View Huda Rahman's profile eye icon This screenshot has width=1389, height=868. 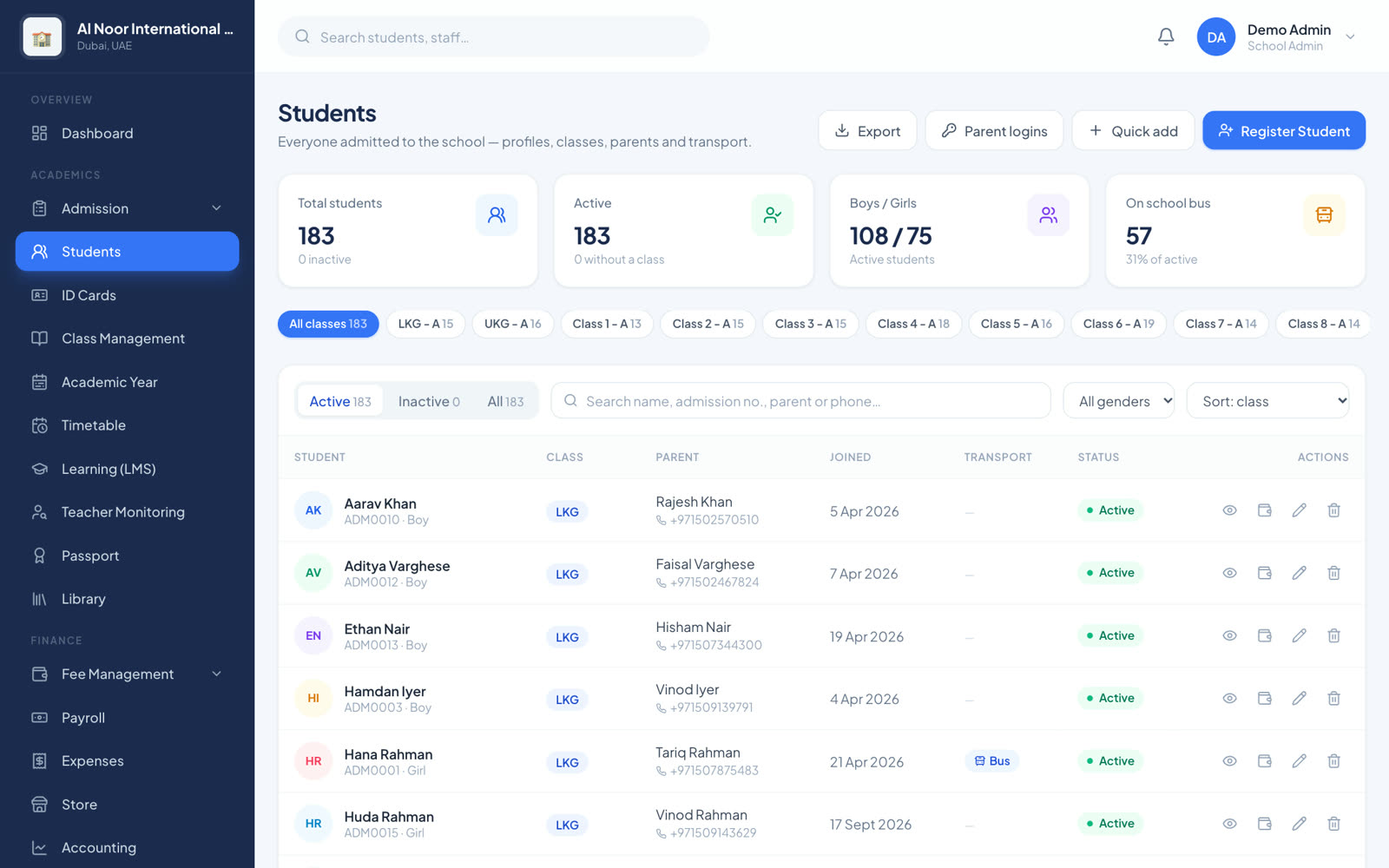1229,824
